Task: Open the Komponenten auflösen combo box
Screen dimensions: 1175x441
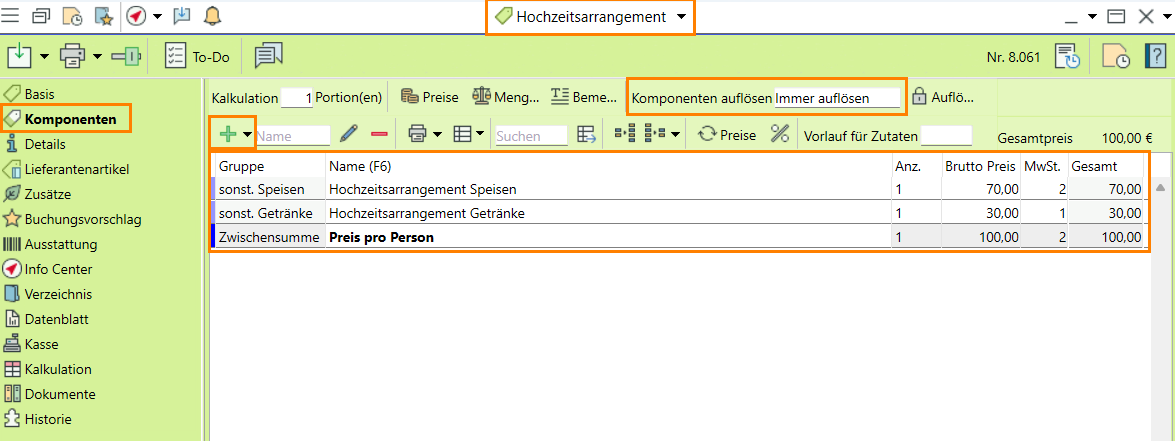Action: (x=837, y=97)
